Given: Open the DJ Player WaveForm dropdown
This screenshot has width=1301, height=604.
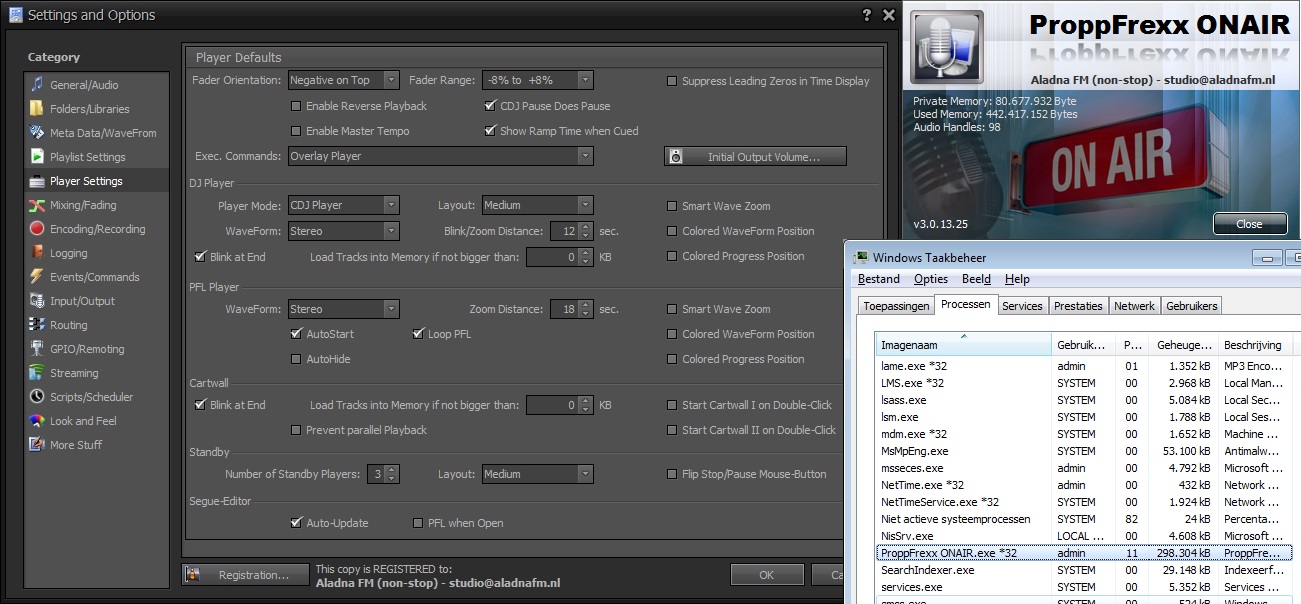Looking at the screenshot, I should point(344,231).
